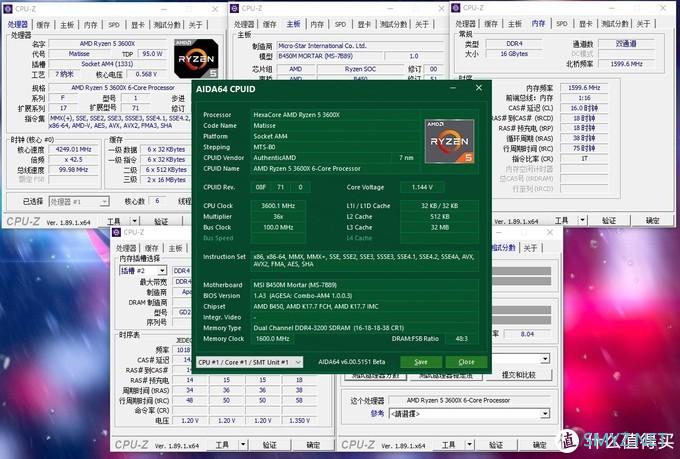Switch to 处理器 tab in memory window

[x=466, y=24]
